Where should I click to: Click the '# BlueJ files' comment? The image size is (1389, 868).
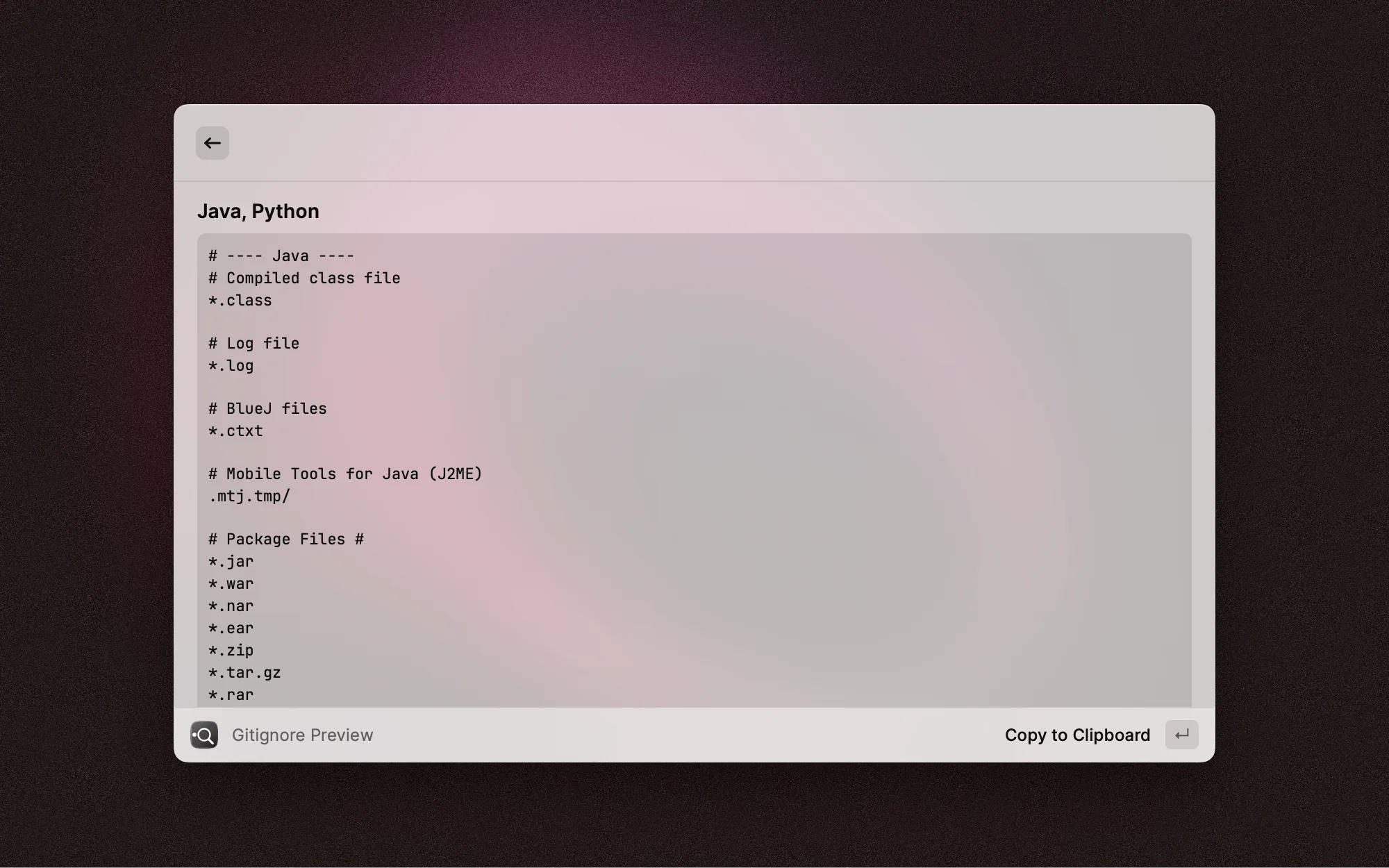pos(267,408)
